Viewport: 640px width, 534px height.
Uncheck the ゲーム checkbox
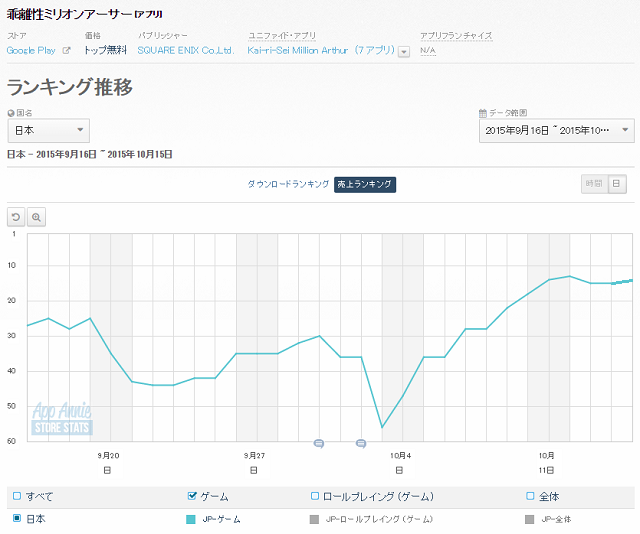point(192,496)
